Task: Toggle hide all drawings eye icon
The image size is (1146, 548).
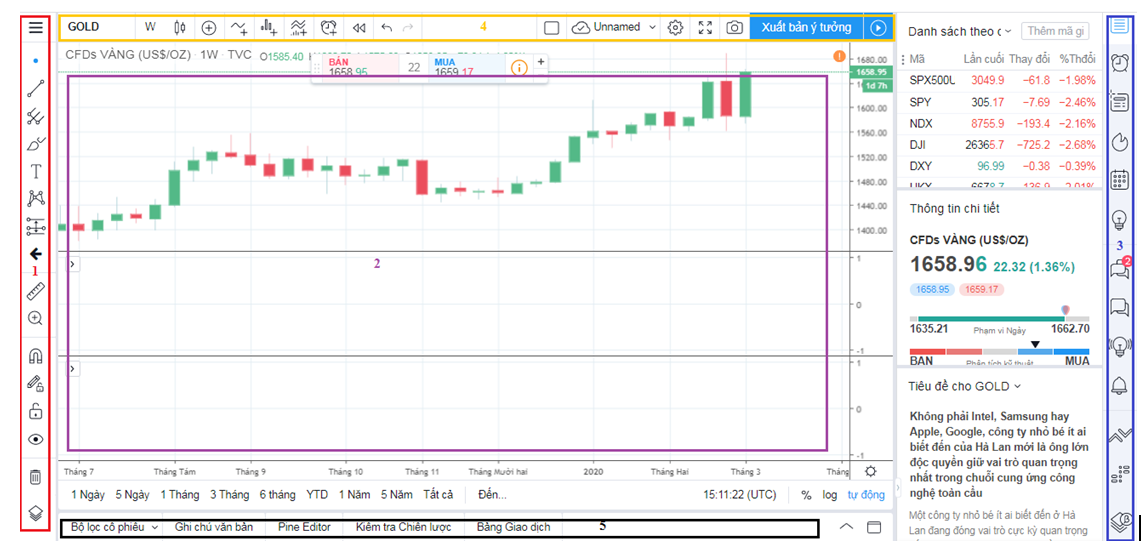Action: pyautogui.click(x=35, y=439)
